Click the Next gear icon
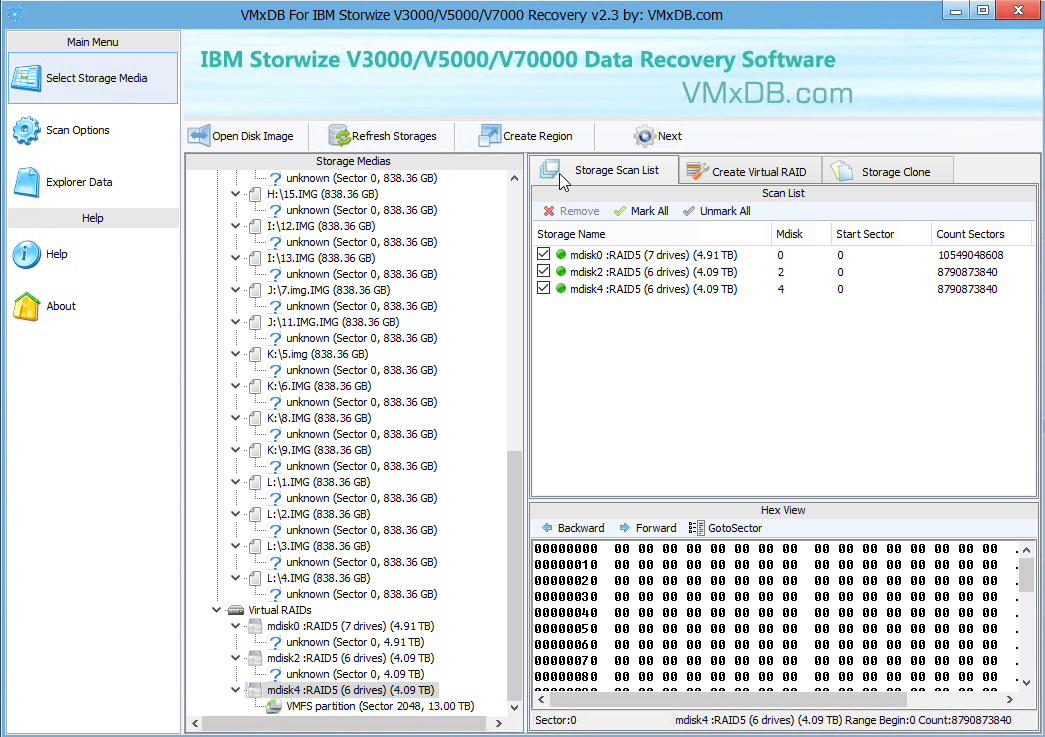 pos(644,136)
